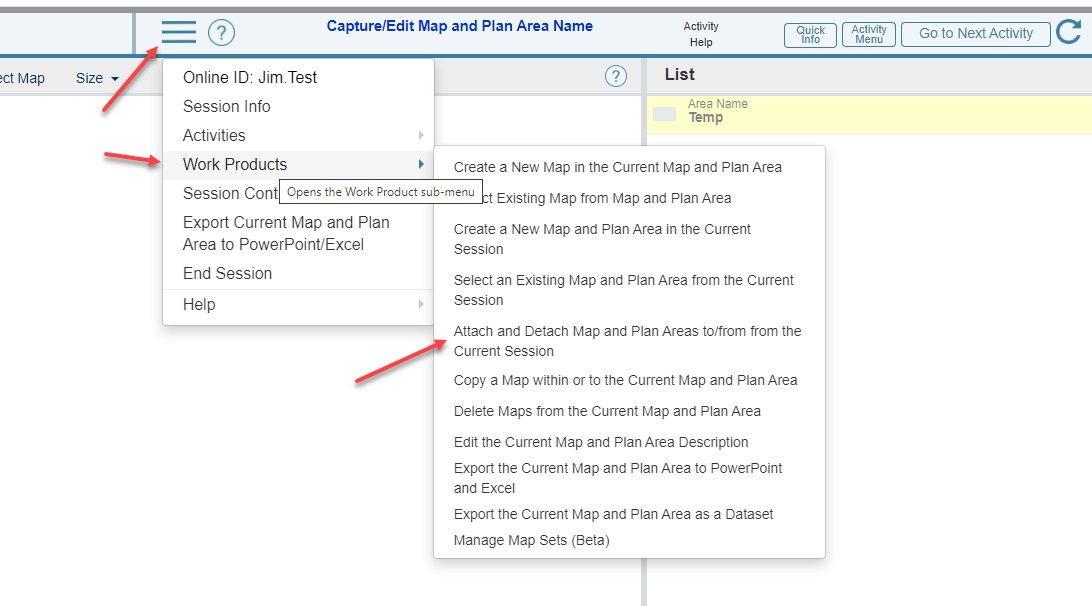Click the Activity Help link
This screenshot has height=606, width=1092.
[701, 34]
